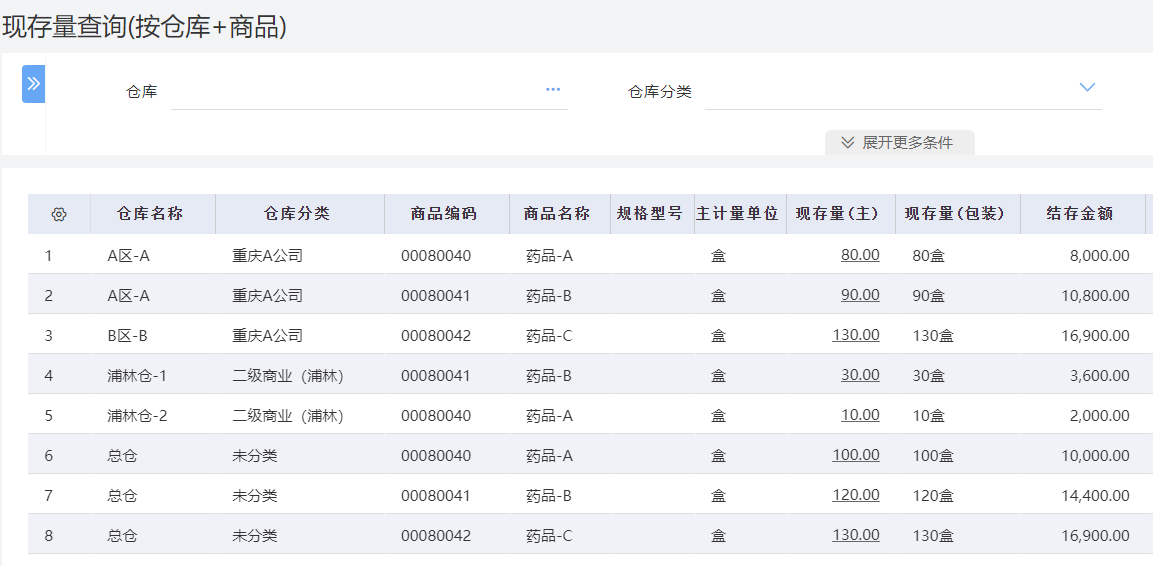Select the 药品-C cell in row 8

pos(549,535)
